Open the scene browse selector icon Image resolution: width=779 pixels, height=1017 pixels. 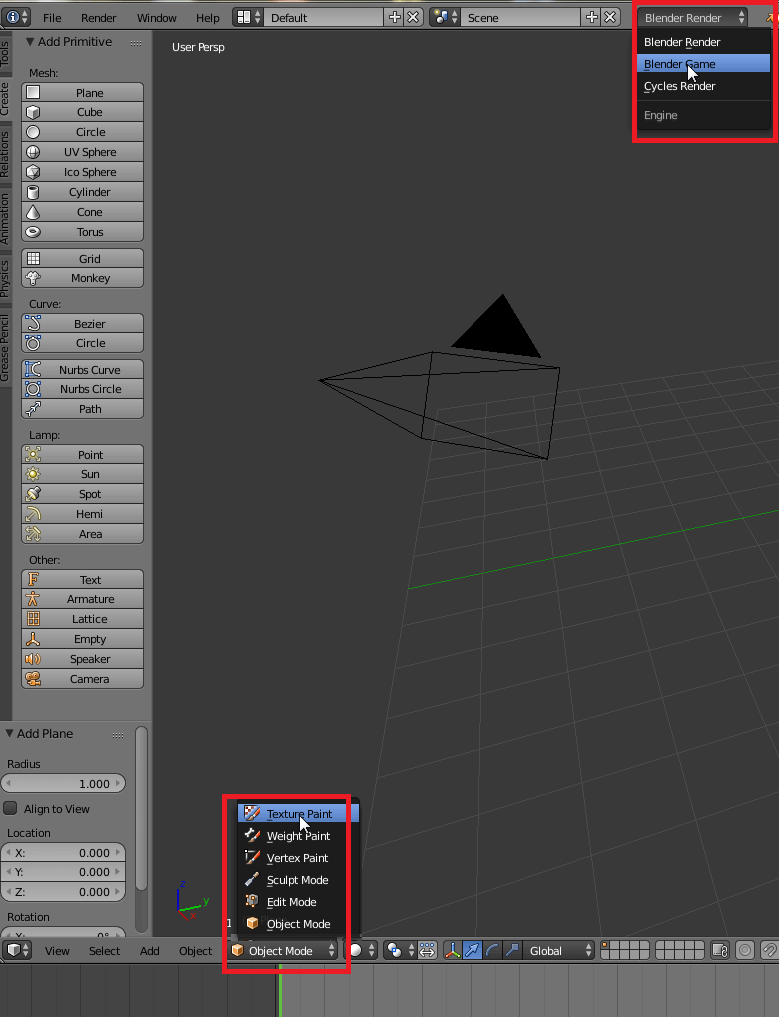[x=445, y=18]
